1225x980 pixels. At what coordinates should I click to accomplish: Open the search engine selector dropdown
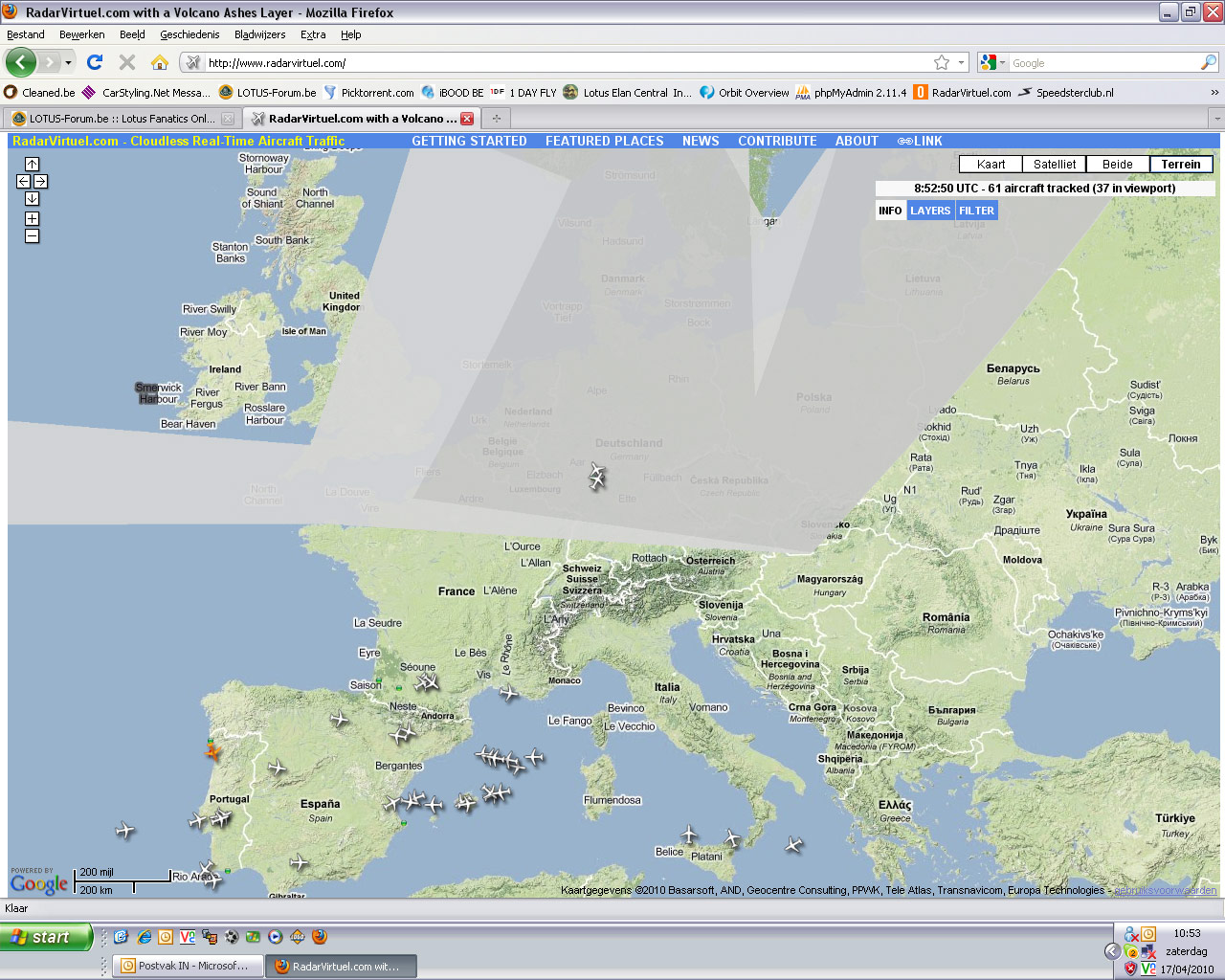coord(992,62)
